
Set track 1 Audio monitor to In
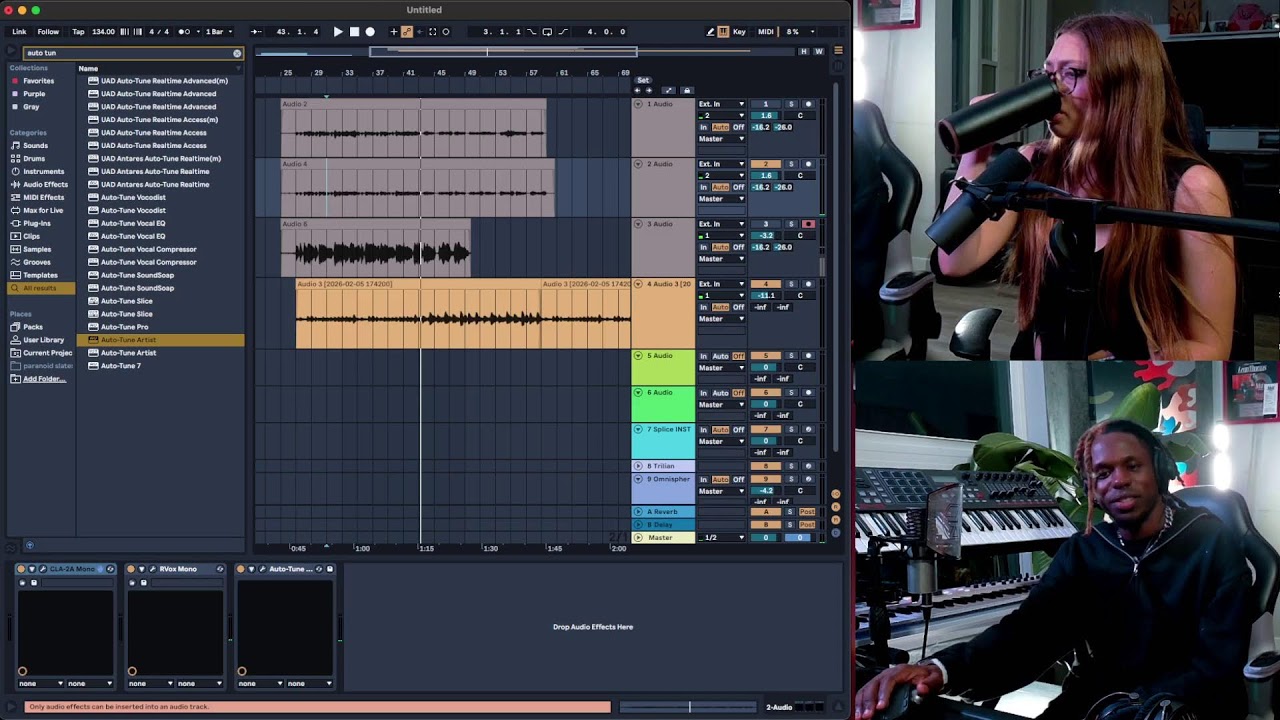(703, 127)
